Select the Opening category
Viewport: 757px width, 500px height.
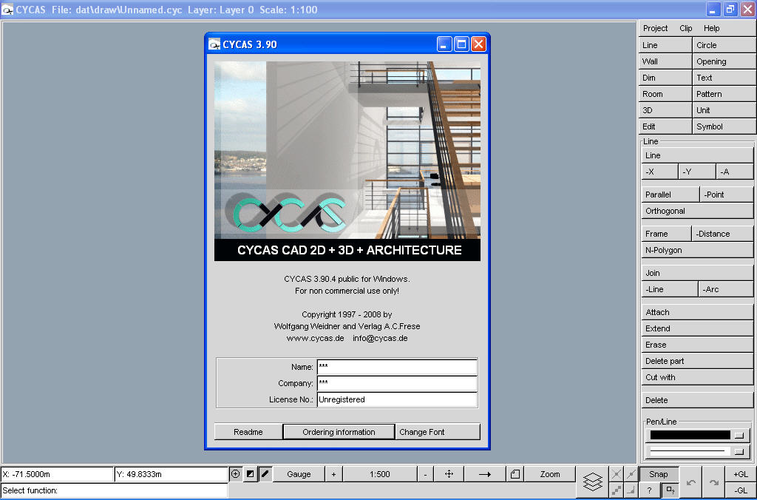(x=724, y=61)
